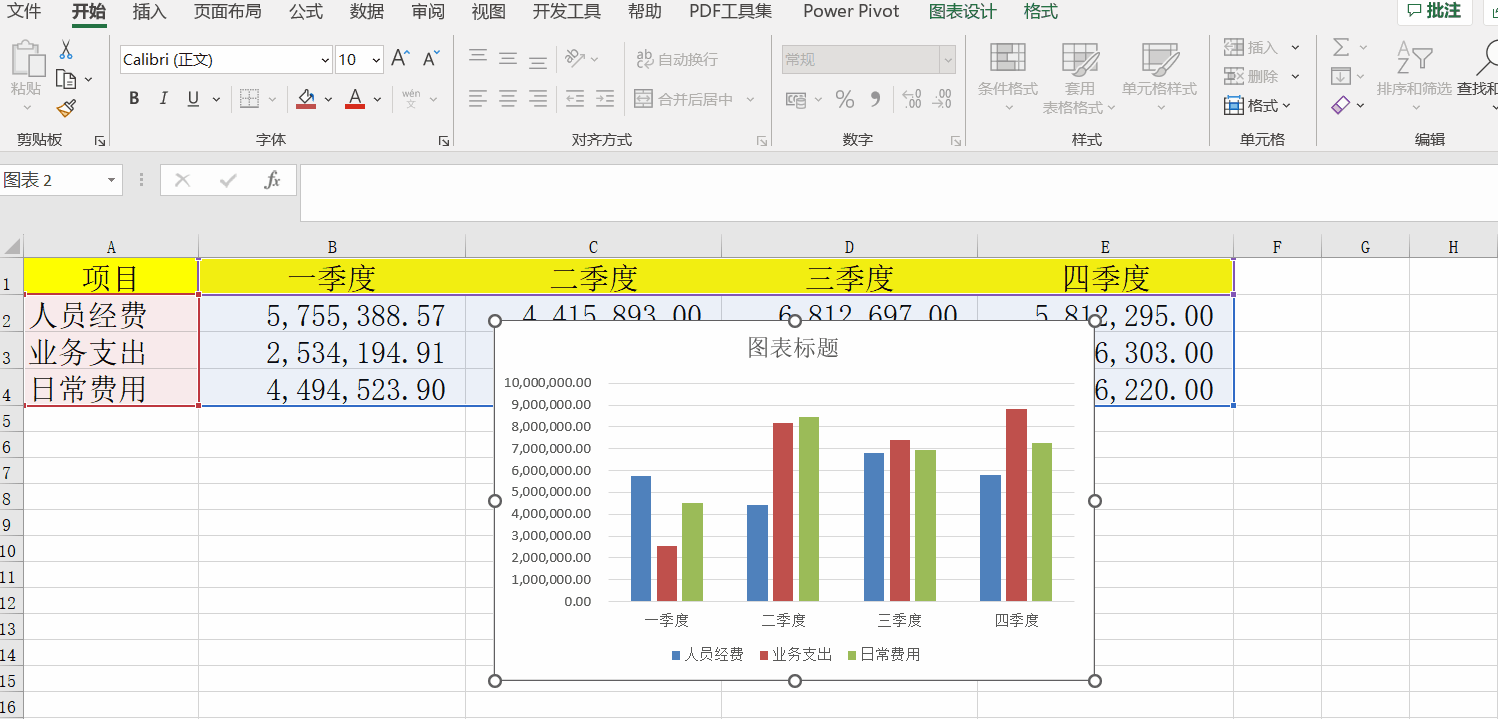Open Format as Table (套用表格格式)
Image resolution: width=1498 pixels, height=719 pixels.
[1080, 77]
